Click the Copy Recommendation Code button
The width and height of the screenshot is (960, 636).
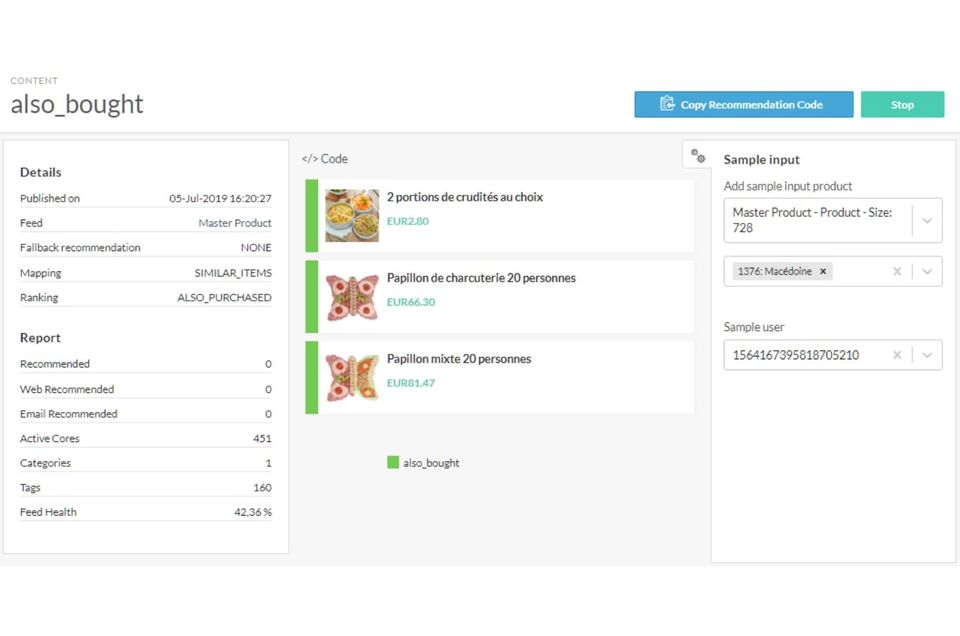(x=743, y=104)
